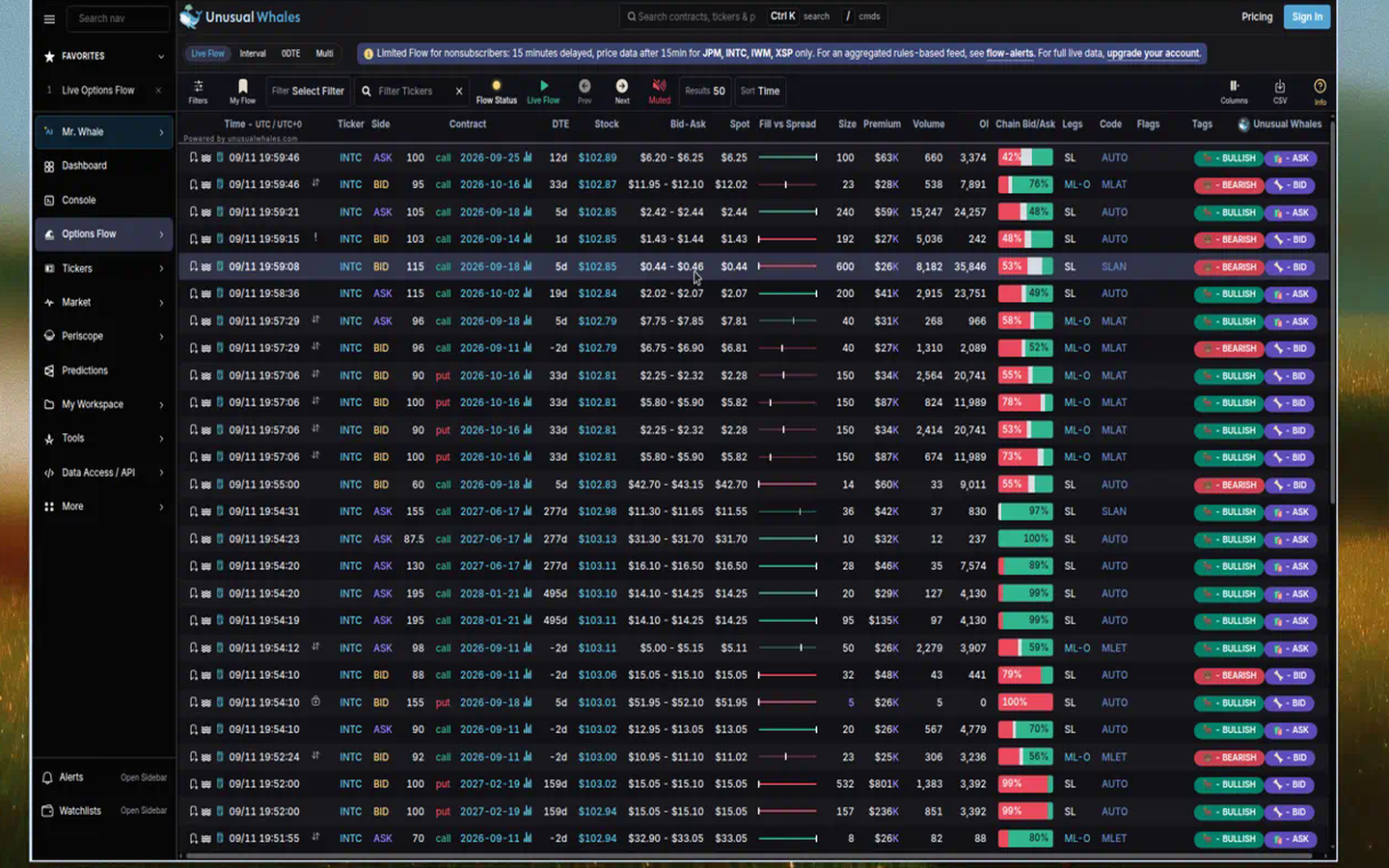Toggle the Live Flow play button

pos(543,91)
